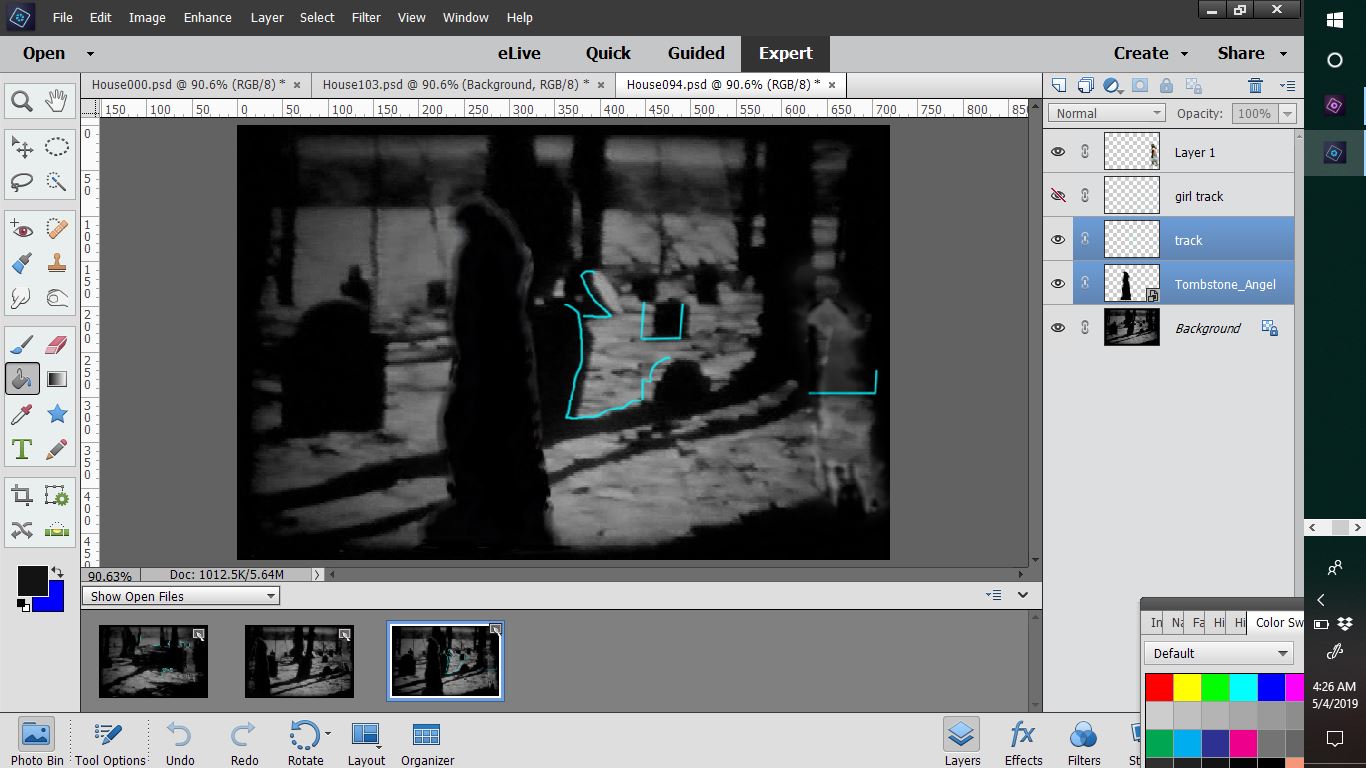Toggle Lock all pixels in Layers panel
This screenshot has height=768, width=1366.
click(1166, 86)
